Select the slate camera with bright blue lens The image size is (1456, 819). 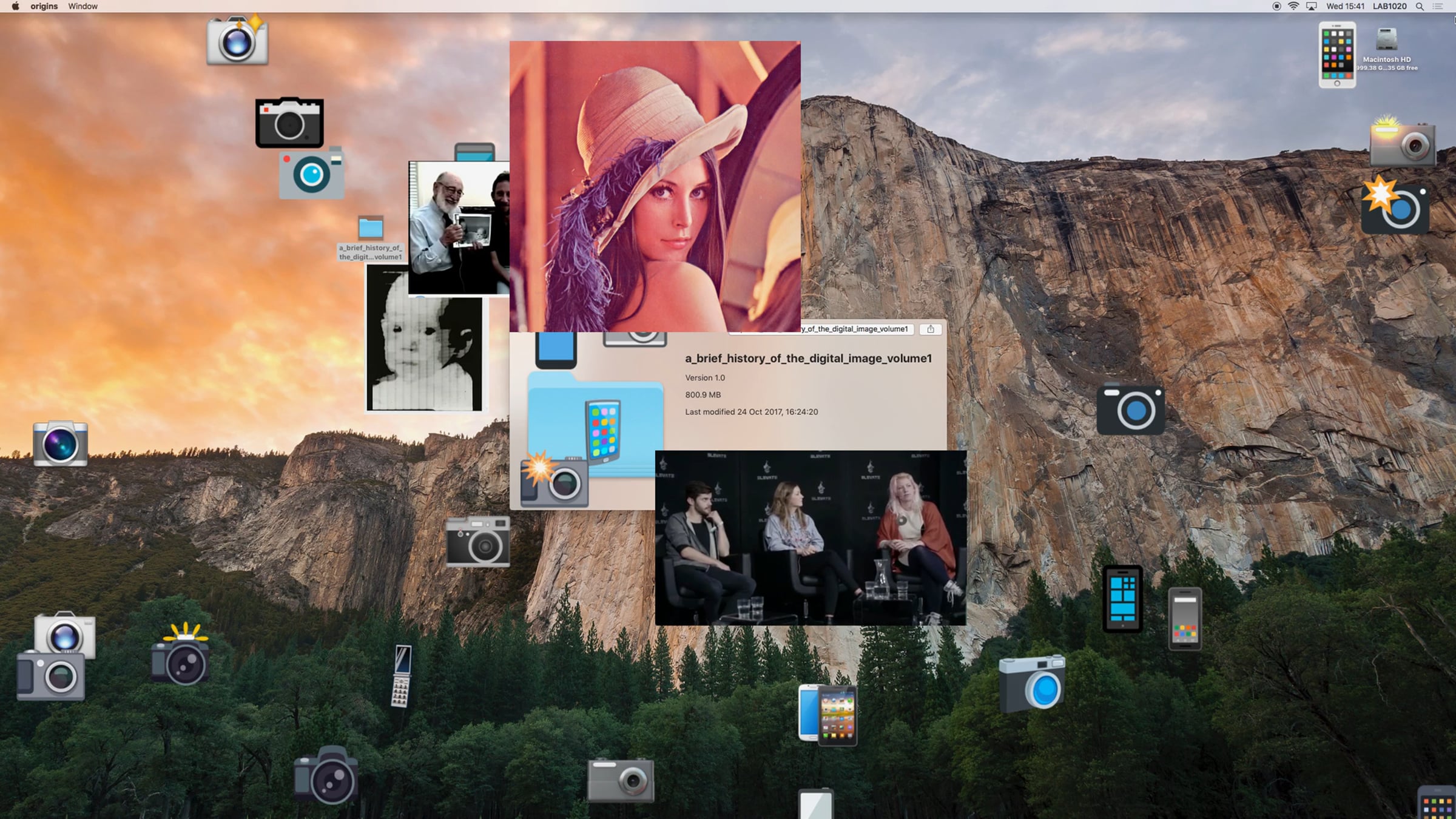coord(1032,683)
